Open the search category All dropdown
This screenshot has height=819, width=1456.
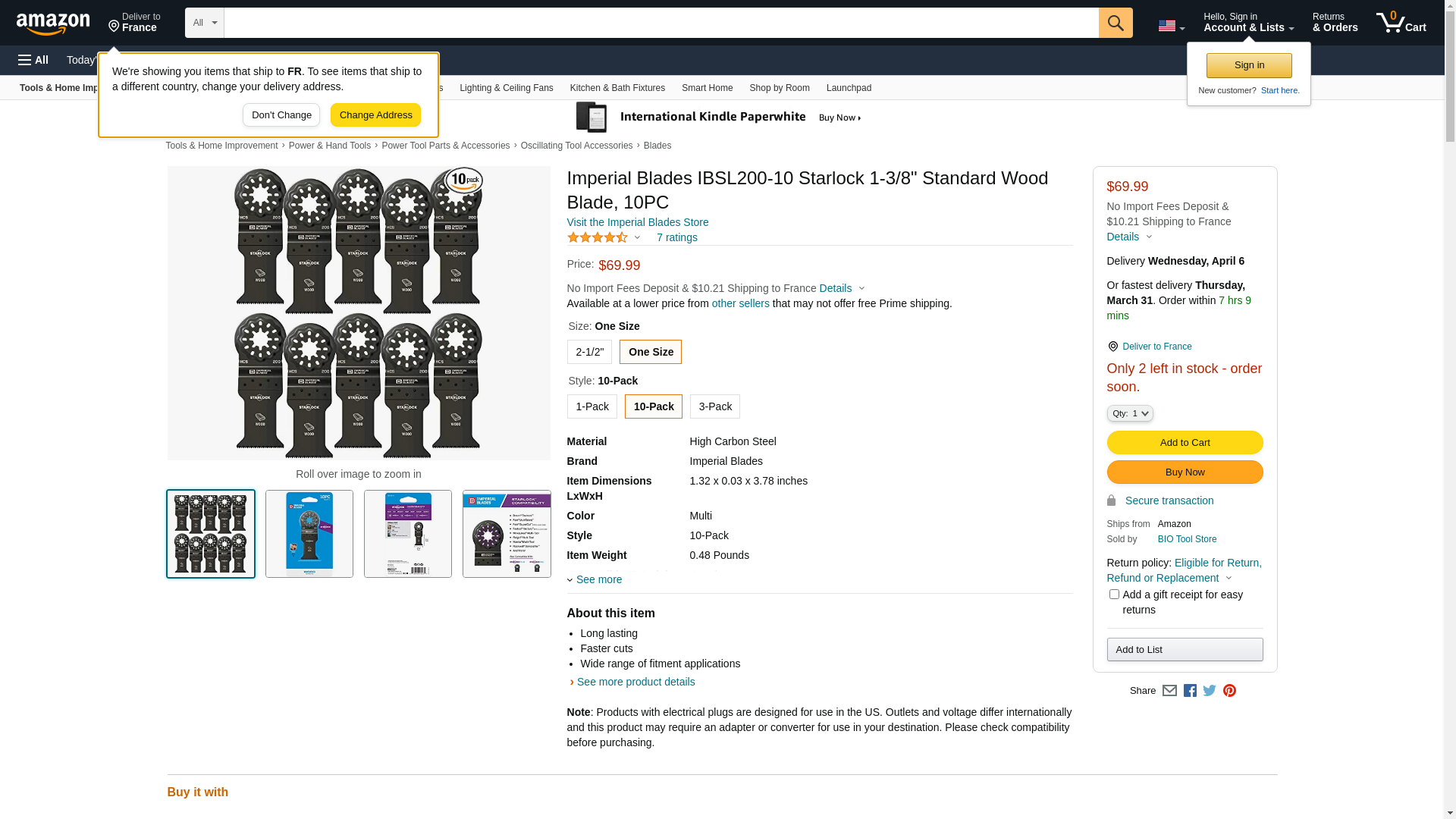205,23
